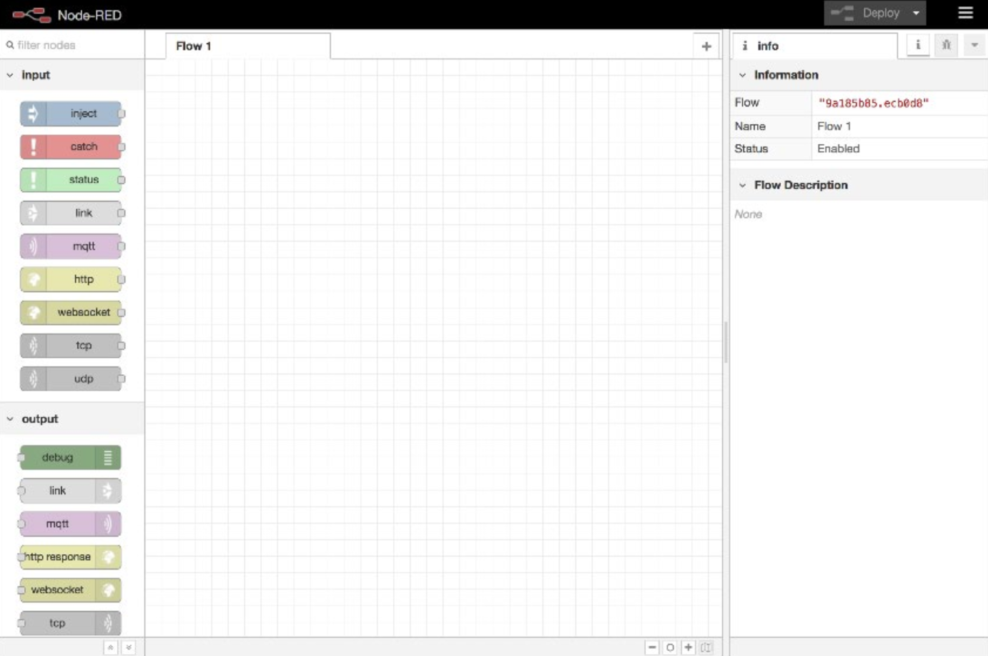Select the output websocket node
Image resolution: width=988 pixels, height=656 pixels.
71,590
